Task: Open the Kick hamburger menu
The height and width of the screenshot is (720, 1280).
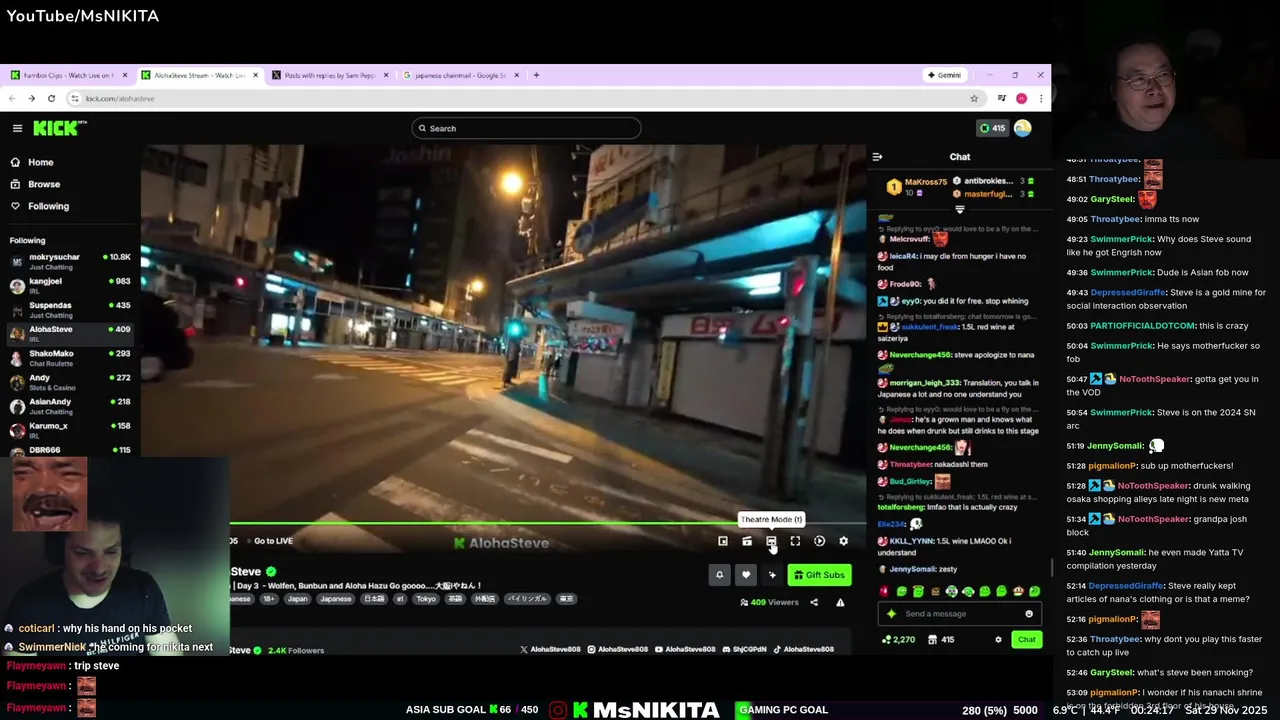Action: point(17,128)
